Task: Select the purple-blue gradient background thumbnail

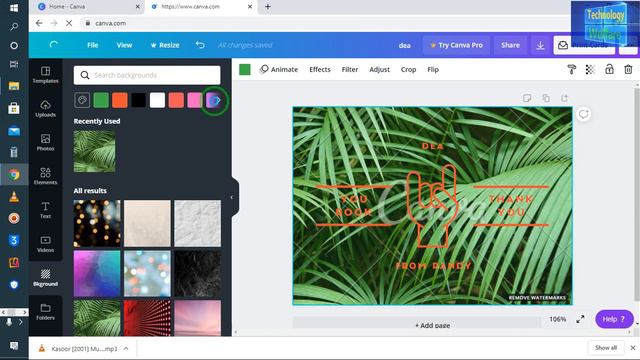Action: [97, 273]
